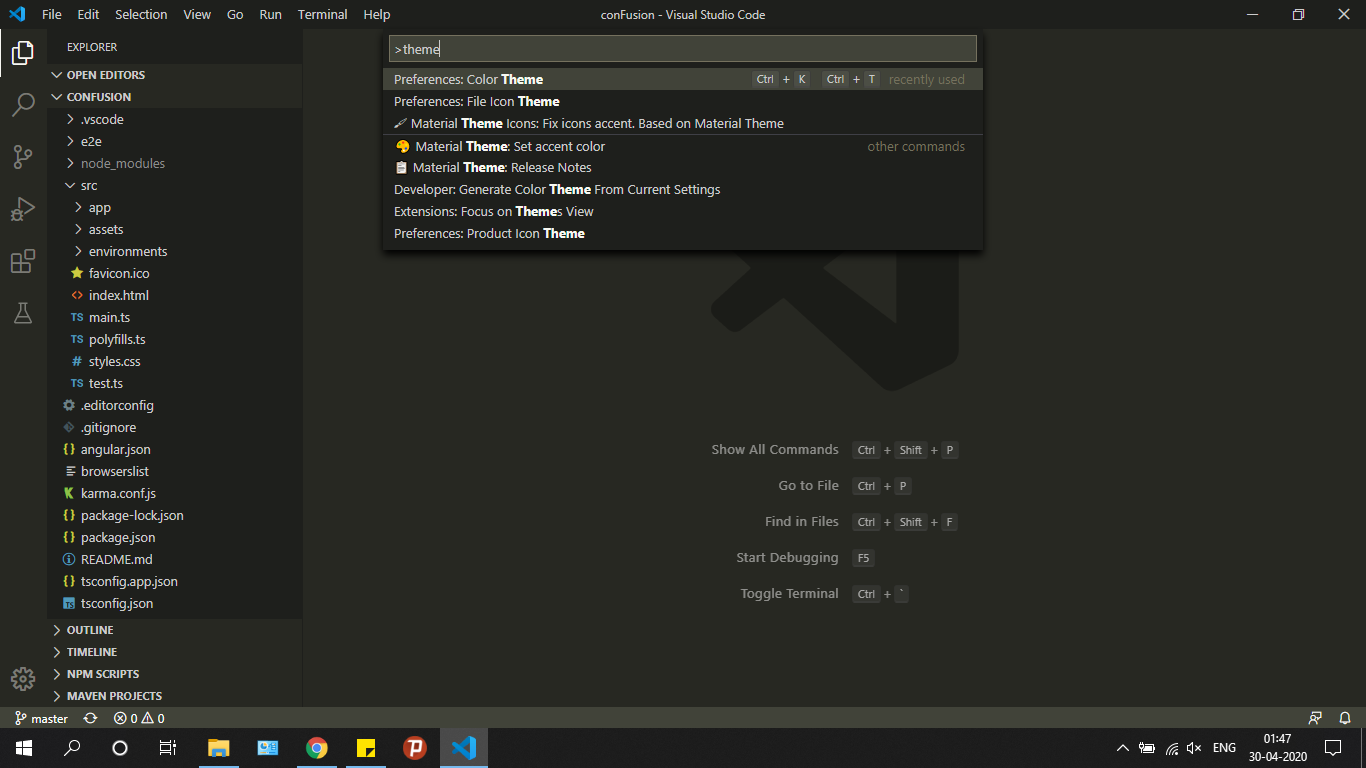Select Preferences: File Icon Theme command
Viewport: 1366px width, 768px height.
pyautogui.click(x=683, y=101)
